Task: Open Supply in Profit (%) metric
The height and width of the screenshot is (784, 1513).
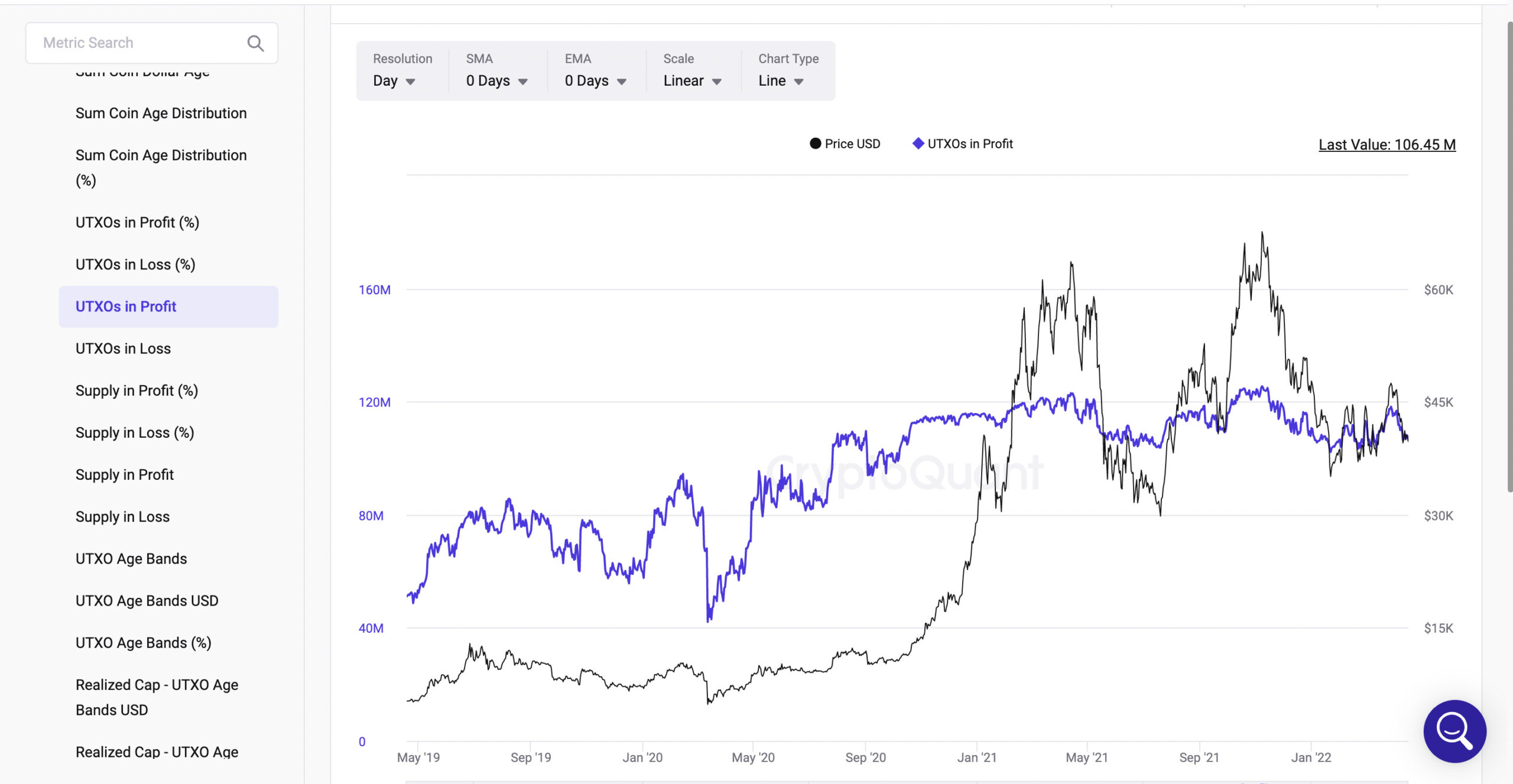Action: 137,391
